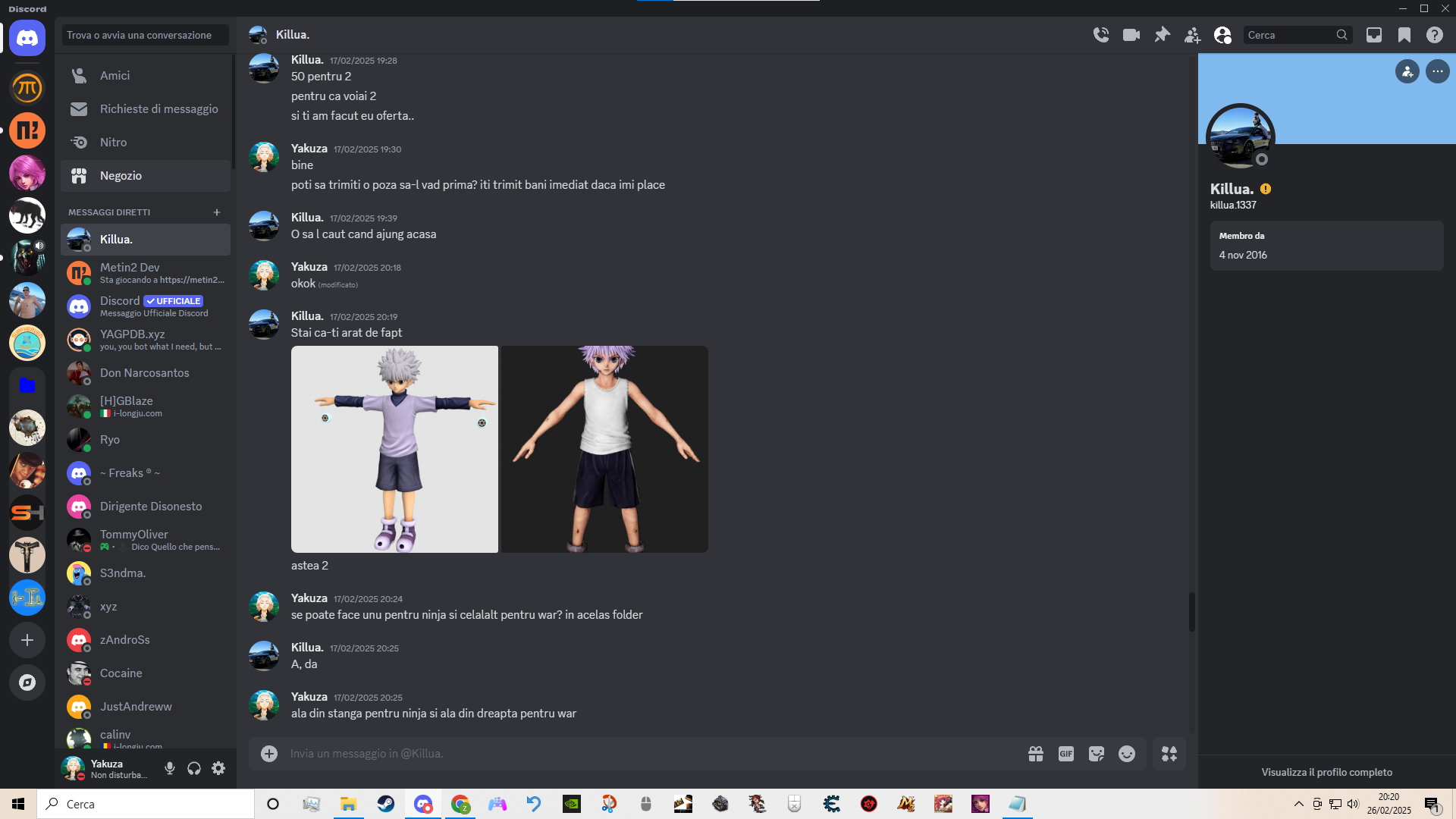Open Richieste di messaggio
This screenshot has width=1456, height=819.
(x=146, y=109)
